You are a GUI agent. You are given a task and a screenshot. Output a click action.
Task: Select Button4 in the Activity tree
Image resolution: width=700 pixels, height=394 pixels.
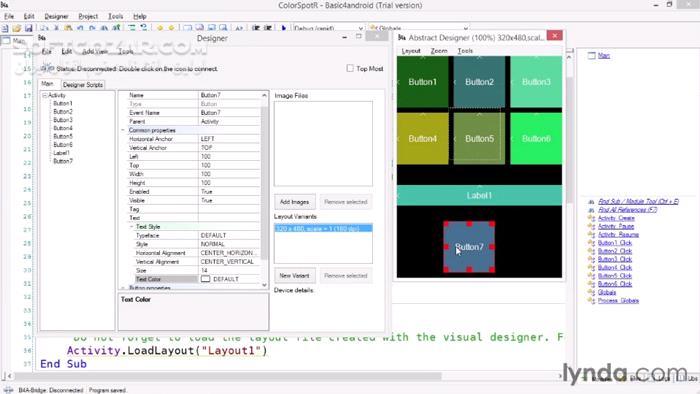coord(63,128)
